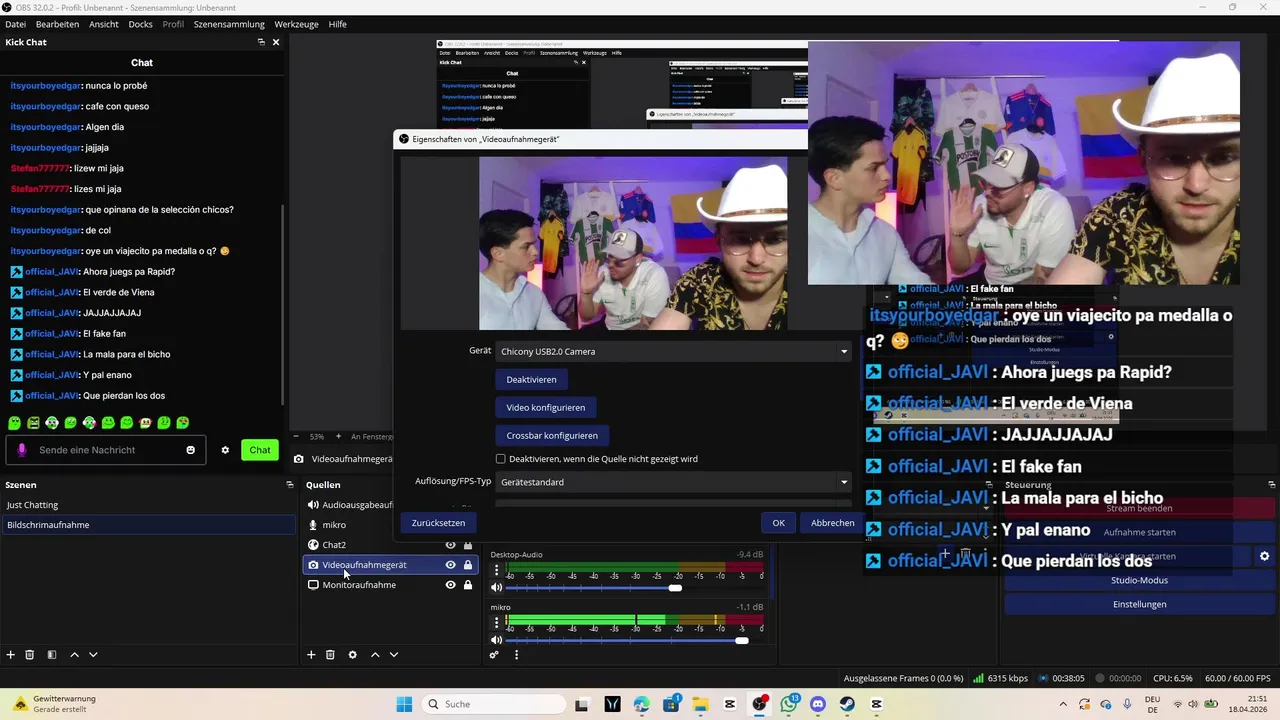The image size is (1280, 720).
Task: Unlock the Videoaufnahmegerät source
Action: point(468,565)
